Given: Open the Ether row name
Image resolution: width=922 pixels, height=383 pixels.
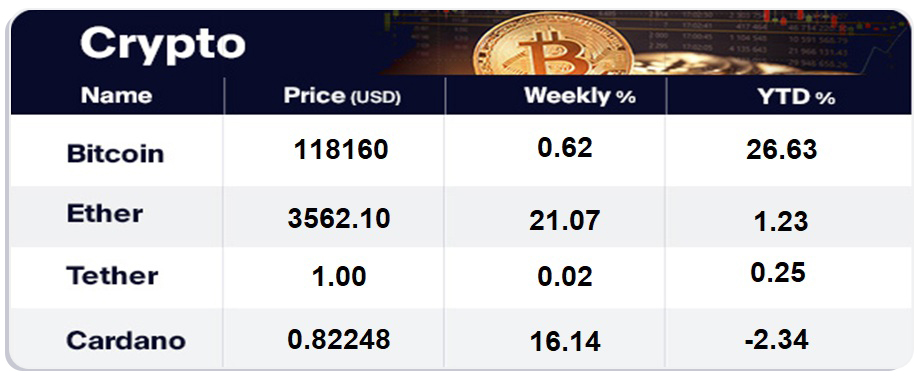Looking at the screenshot, I should click(x=105, y=214).
